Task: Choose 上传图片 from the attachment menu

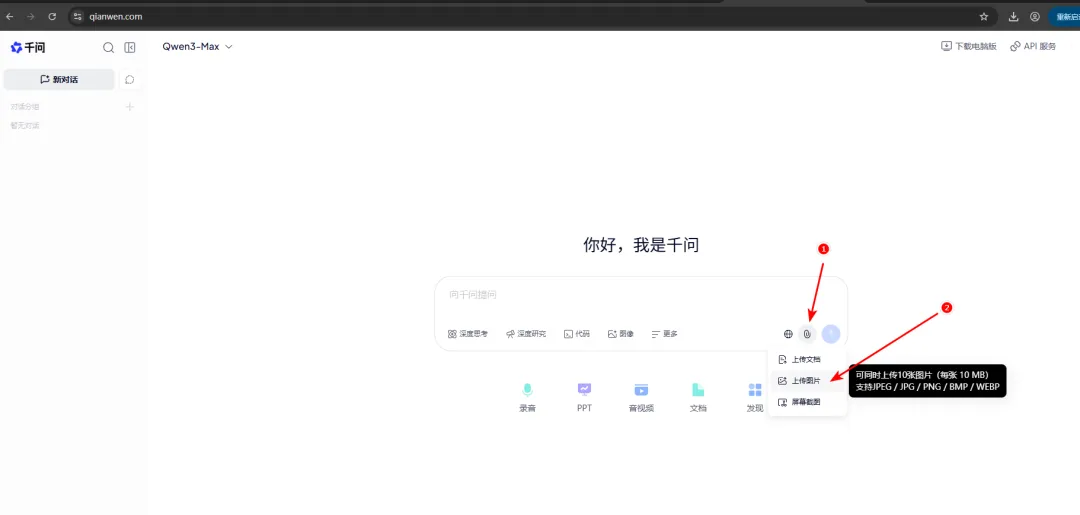Action: point(807,380)
